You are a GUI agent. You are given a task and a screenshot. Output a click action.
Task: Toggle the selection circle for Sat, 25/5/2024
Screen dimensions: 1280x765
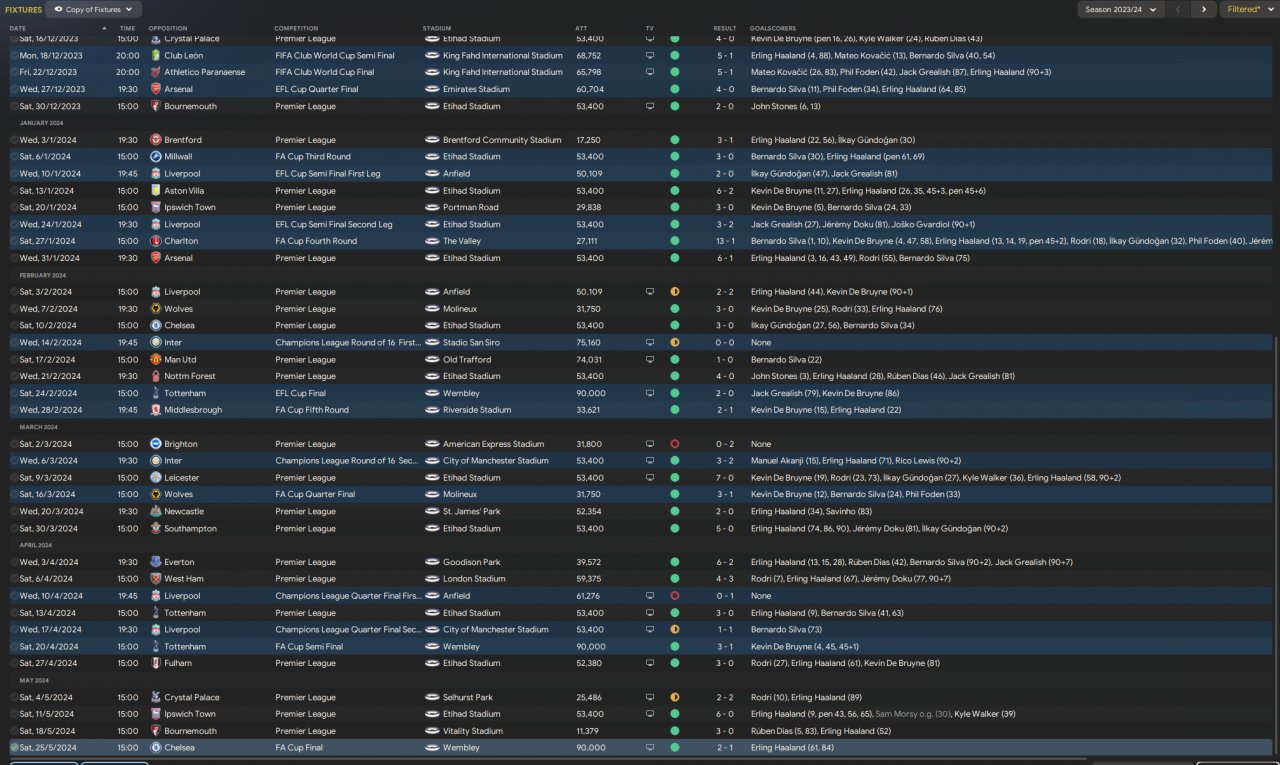pos(14,748)
